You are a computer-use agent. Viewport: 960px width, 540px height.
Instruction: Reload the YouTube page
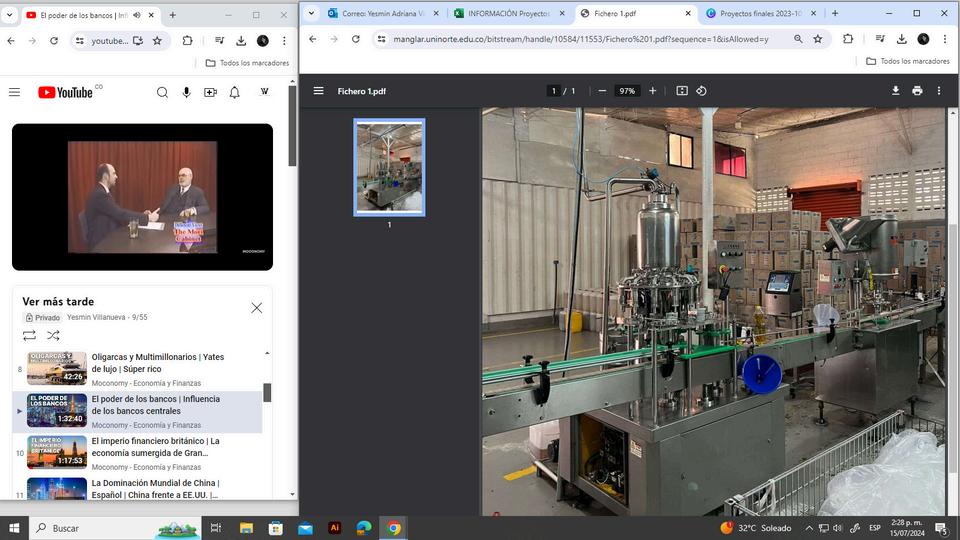coord(54,40)
